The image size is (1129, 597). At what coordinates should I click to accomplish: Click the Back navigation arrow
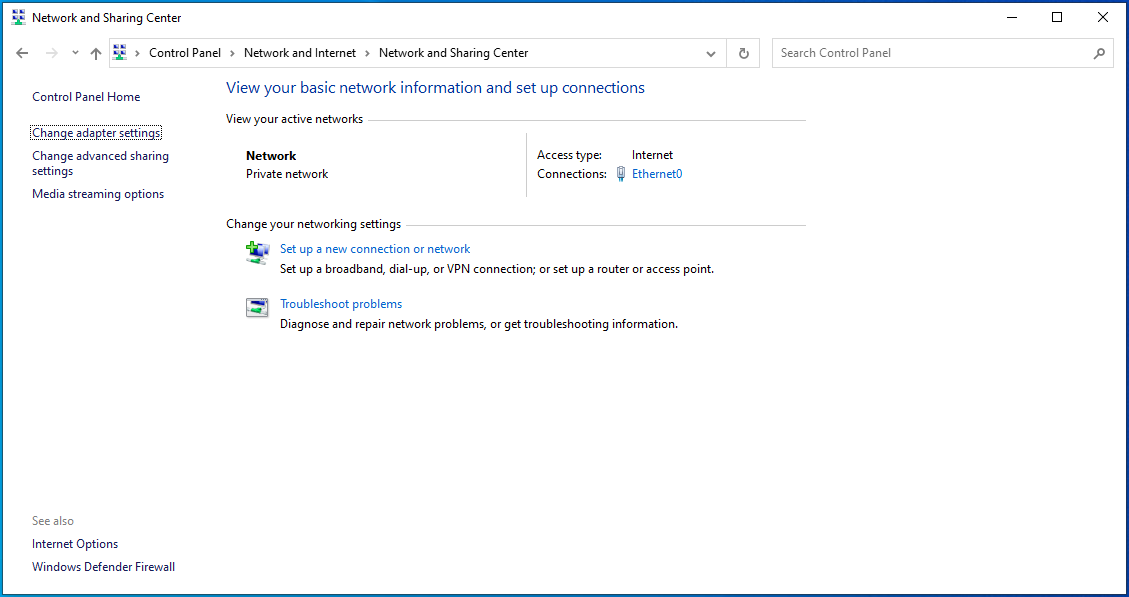22,52
